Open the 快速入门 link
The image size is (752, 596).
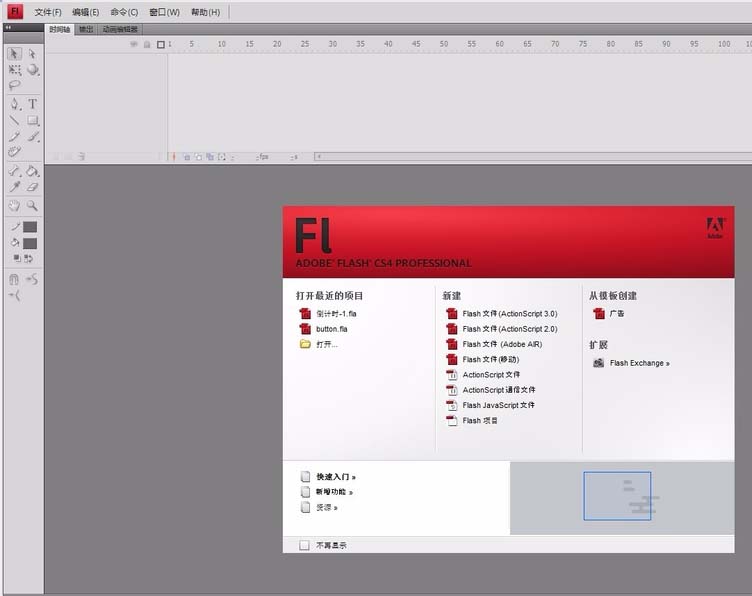pos(328,477)
